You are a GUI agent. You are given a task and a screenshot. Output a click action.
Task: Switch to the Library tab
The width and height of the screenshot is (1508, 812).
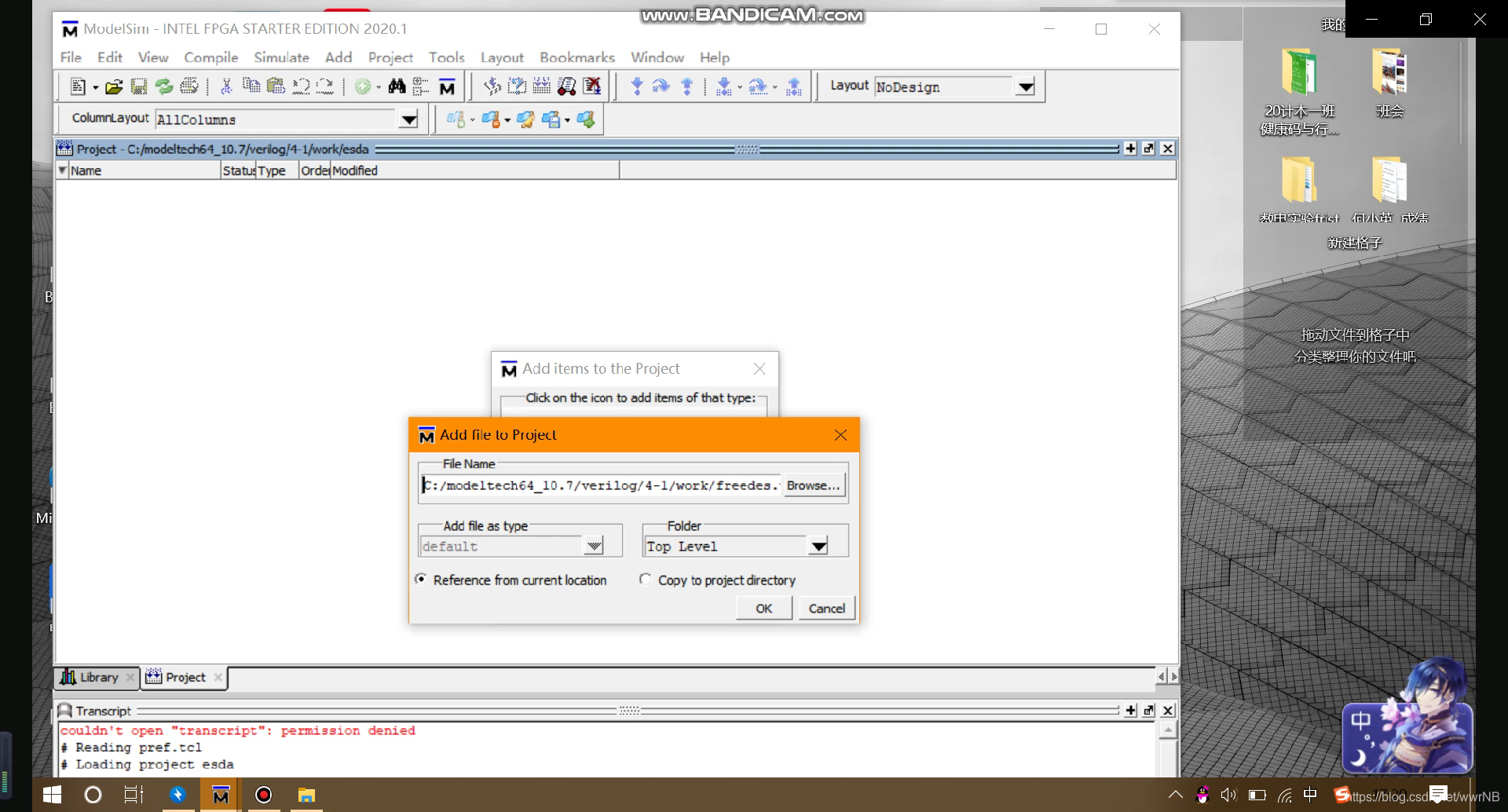click(97, 677)
